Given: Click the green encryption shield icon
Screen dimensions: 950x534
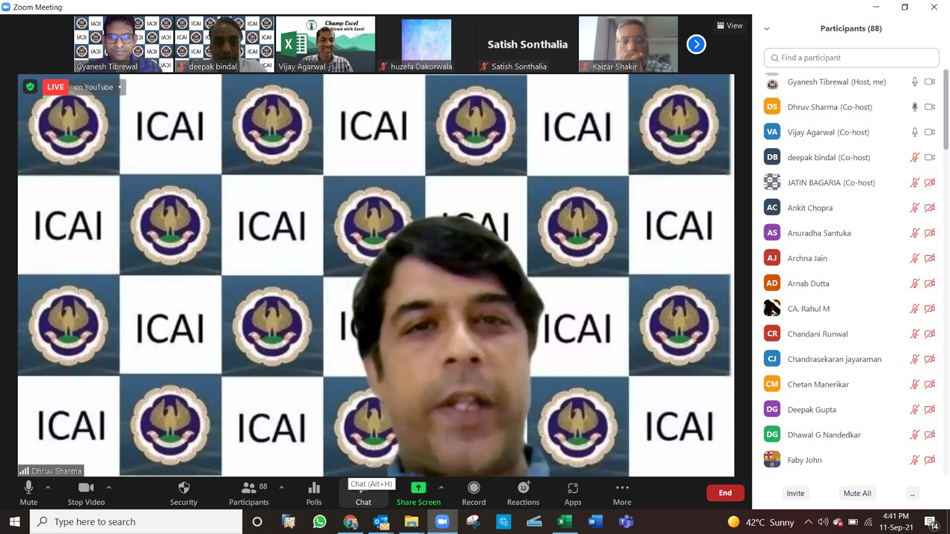Looking at the screenshot, I should pos(30,87).
